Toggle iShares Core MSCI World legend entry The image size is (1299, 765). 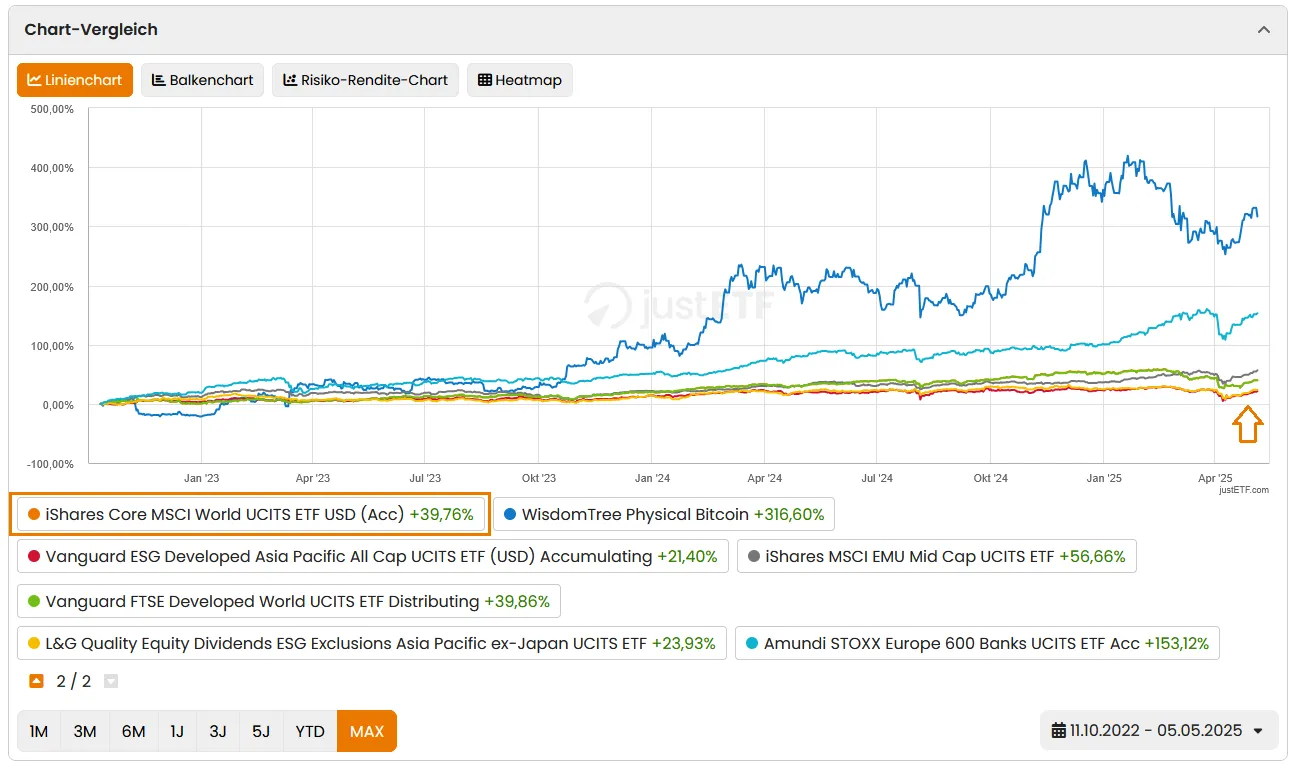click(250, 514)
